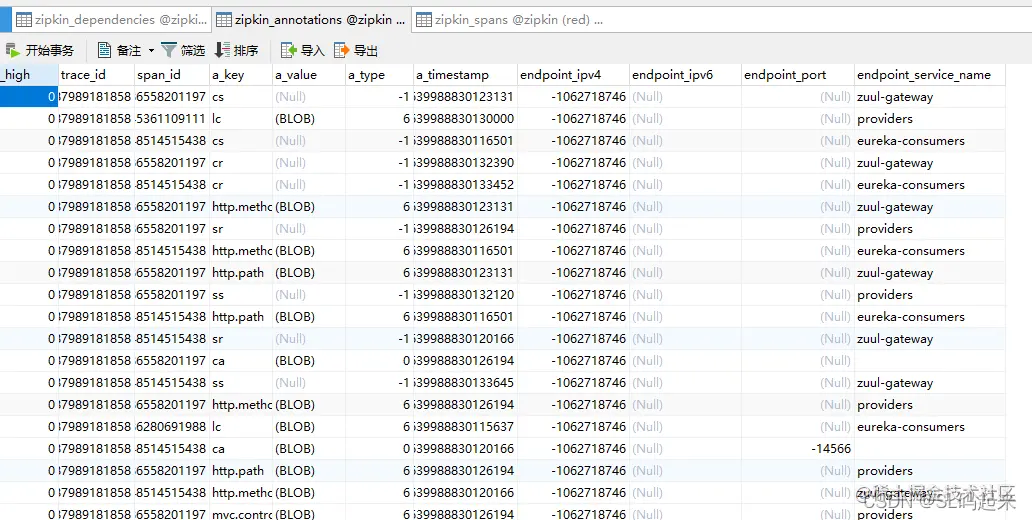
Task: Select the zipkin_annotations table tab
Action: [x=311, y=20]
